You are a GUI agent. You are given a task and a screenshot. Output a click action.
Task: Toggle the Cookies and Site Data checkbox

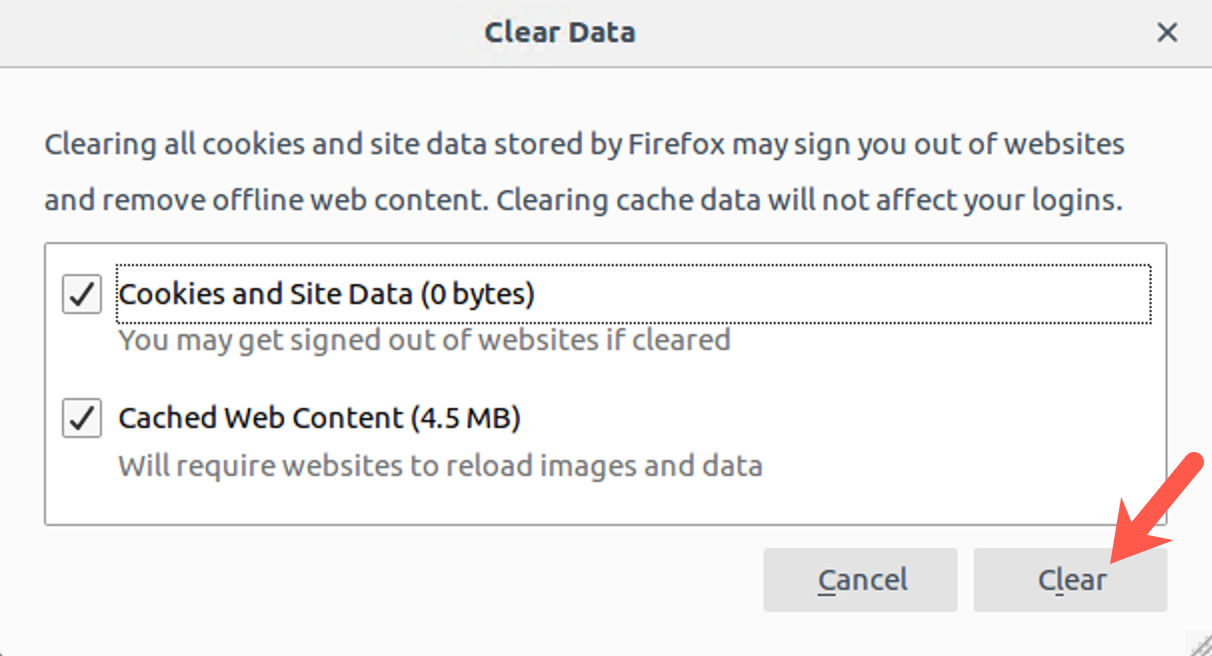(81, 293)
